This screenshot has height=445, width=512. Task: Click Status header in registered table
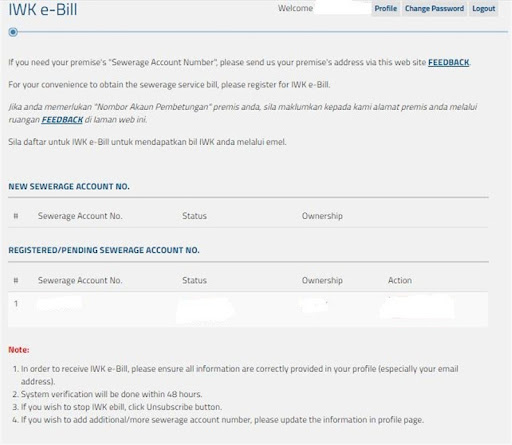pyautogui.click(x=194, y=280)
